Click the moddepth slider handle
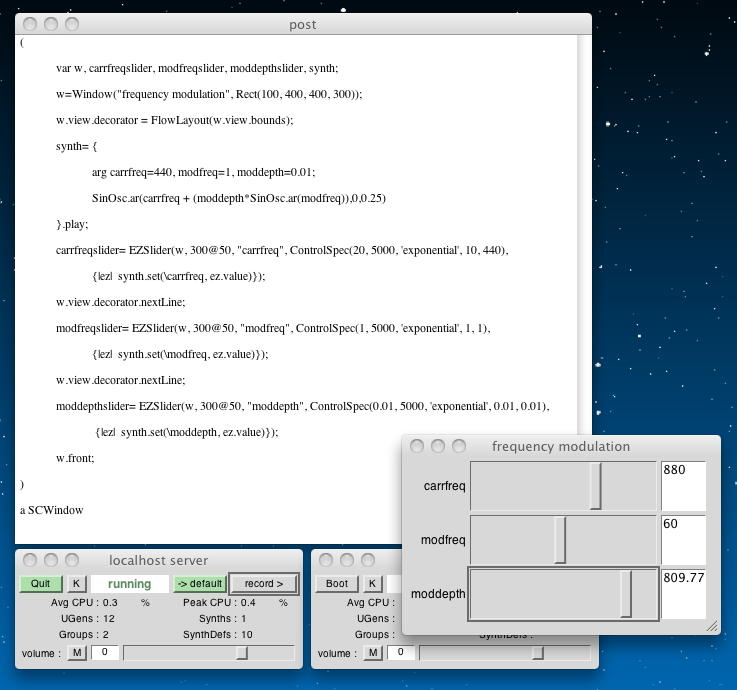The width and height of the screenshot is (737, 690). tap(626, 594)
